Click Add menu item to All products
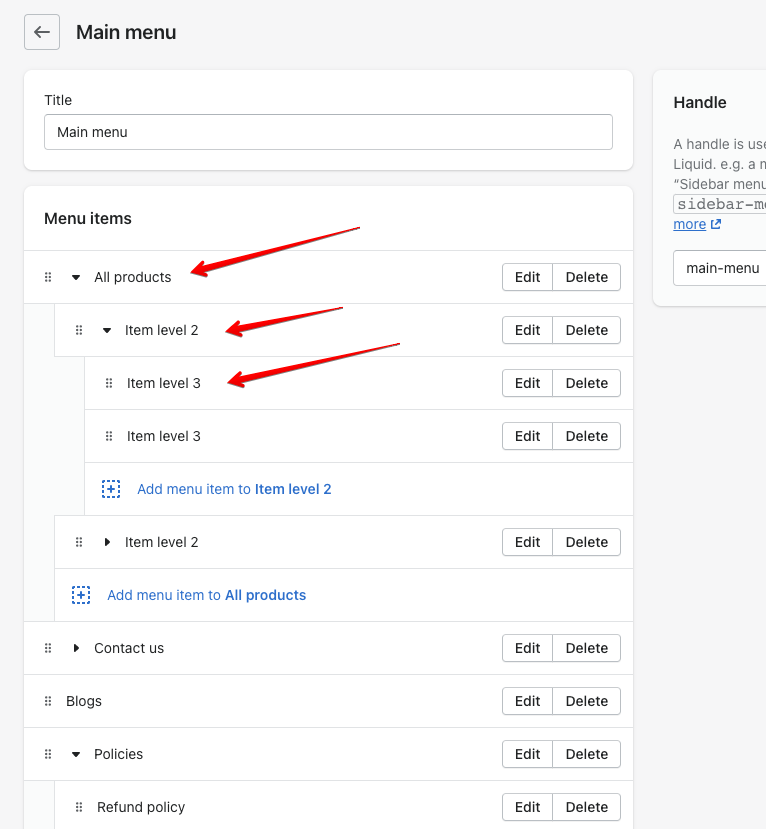Image resolution: width=766 pixels, height=829 pixels. click(207, 595)
